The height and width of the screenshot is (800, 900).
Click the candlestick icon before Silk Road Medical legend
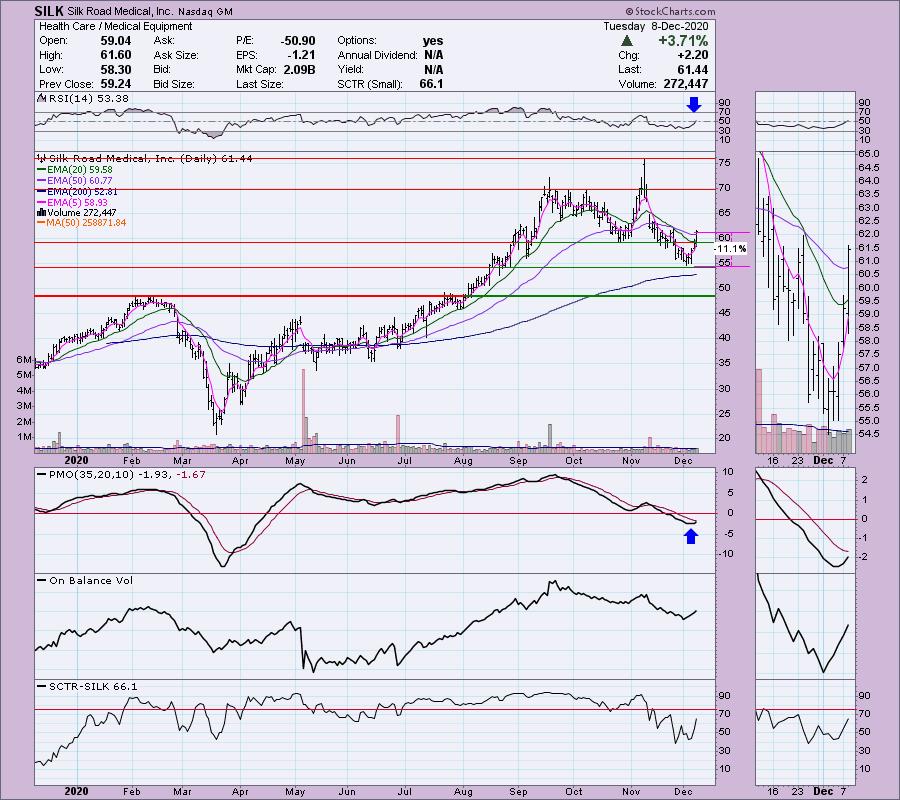(x=42, y=158)
